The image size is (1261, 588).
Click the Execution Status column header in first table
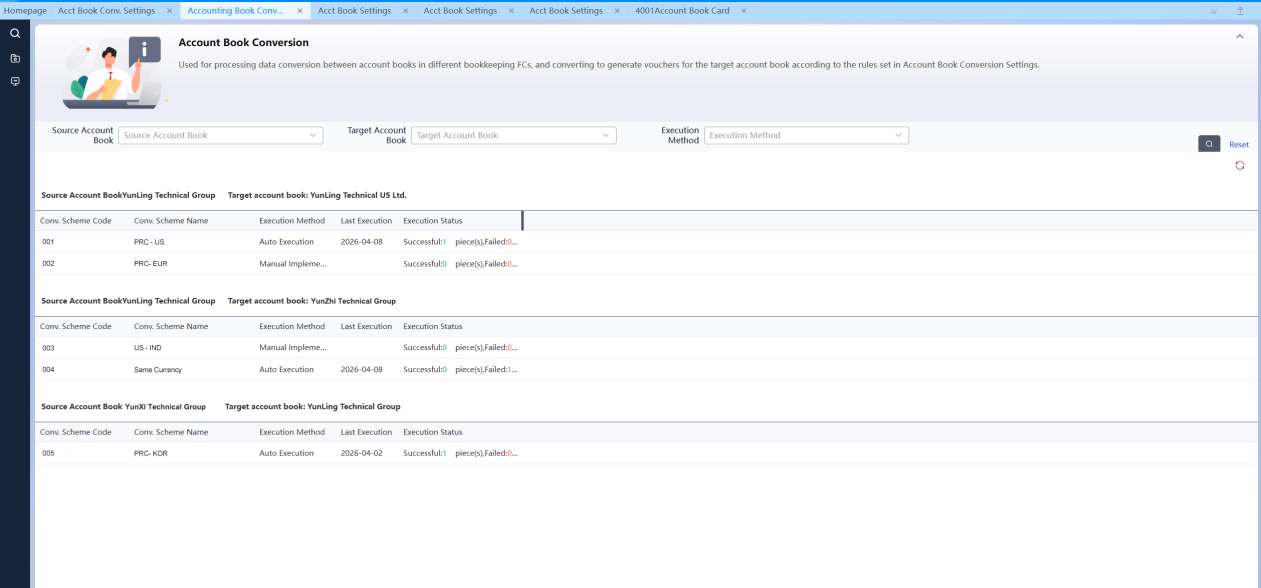point(432,221)
